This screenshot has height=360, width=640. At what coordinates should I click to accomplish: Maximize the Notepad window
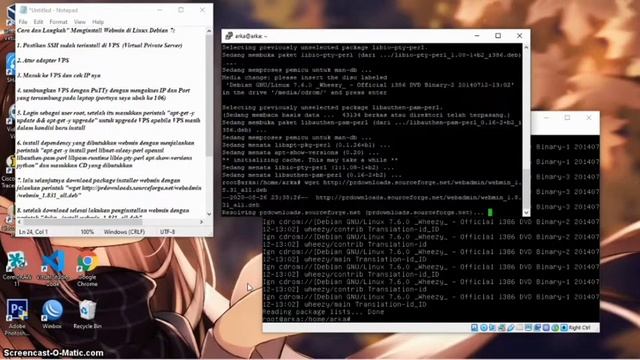click(x=181, y=10)
